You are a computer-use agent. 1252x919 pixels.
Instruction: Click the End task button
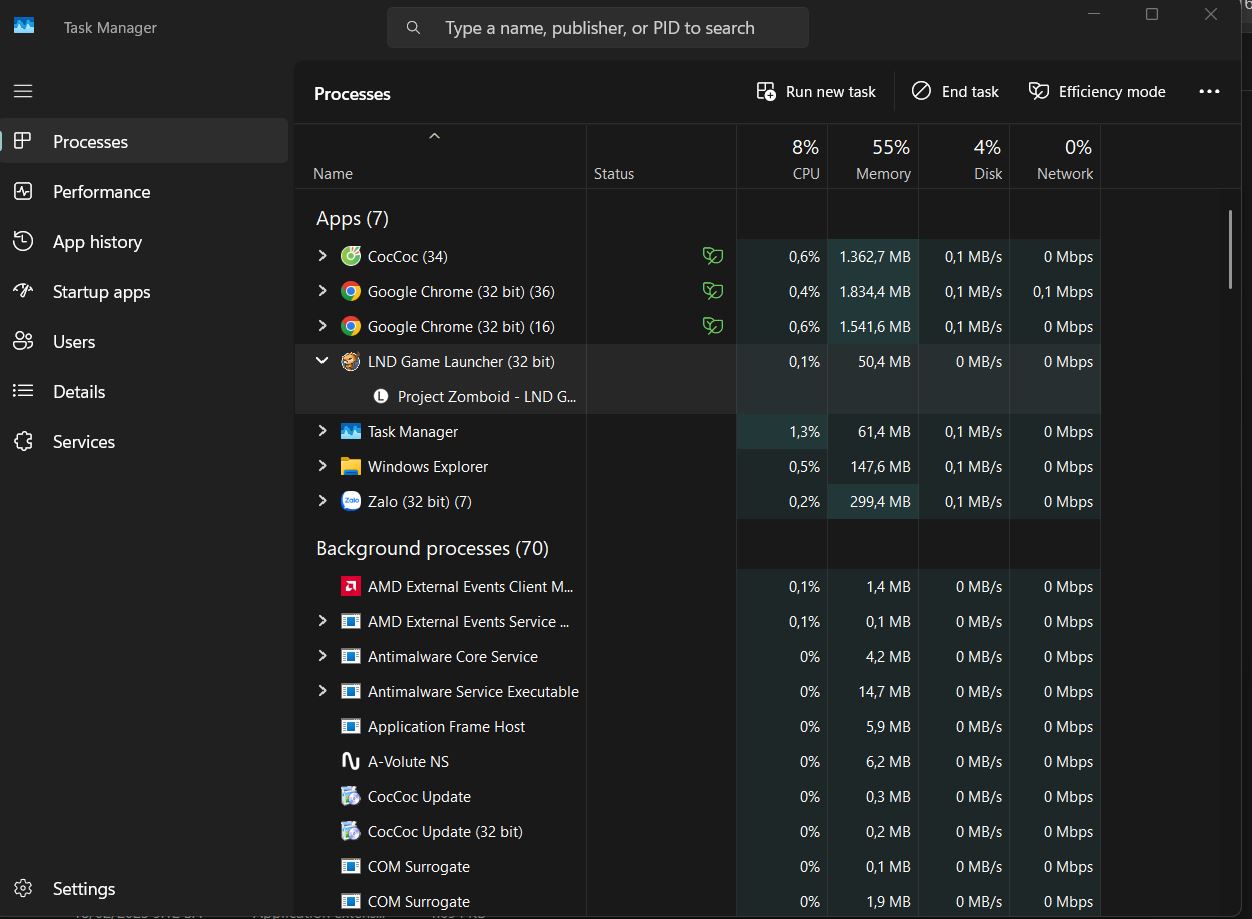(955, 92)
